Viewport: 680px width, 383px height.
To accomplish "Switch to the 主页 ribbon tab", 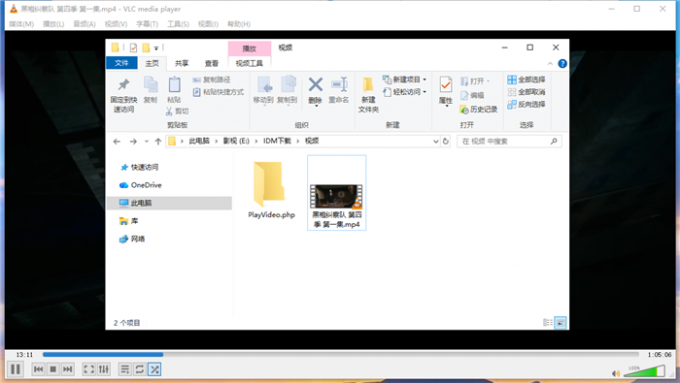I will pyautogui.click(x=152, y=63).
